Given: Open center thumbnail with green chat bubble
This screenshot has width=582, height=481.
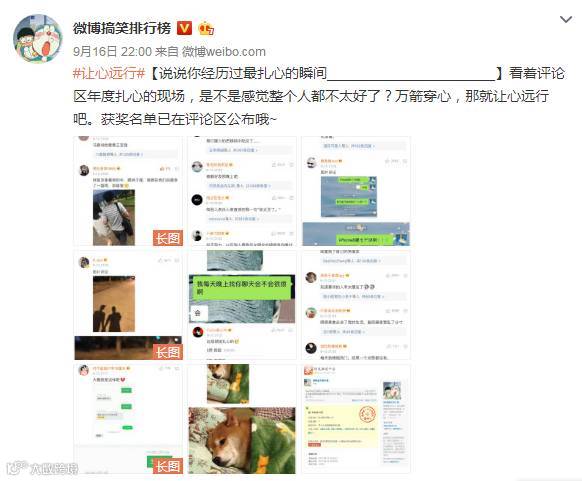Looking at the screenshot, I should click(242, 305).
